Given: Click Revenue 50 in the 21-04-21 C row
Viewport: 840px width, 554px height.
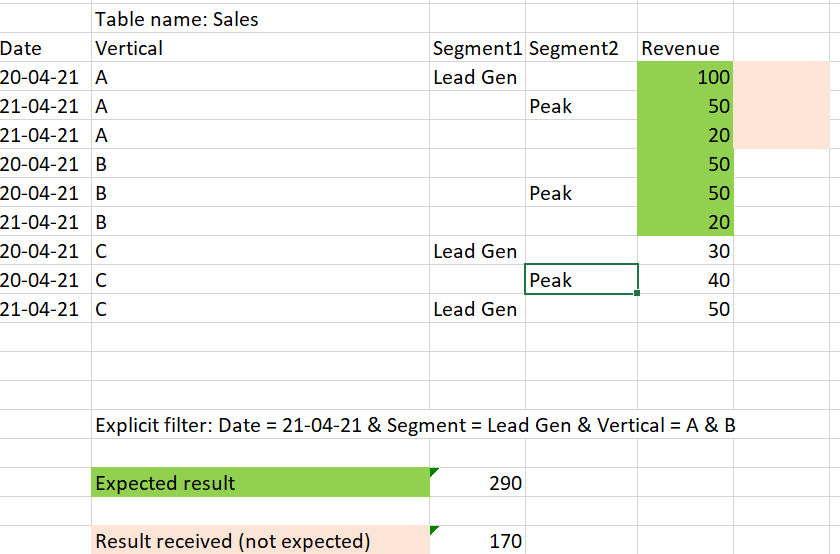Looking at the screenshot, I should tap(685, 309).
